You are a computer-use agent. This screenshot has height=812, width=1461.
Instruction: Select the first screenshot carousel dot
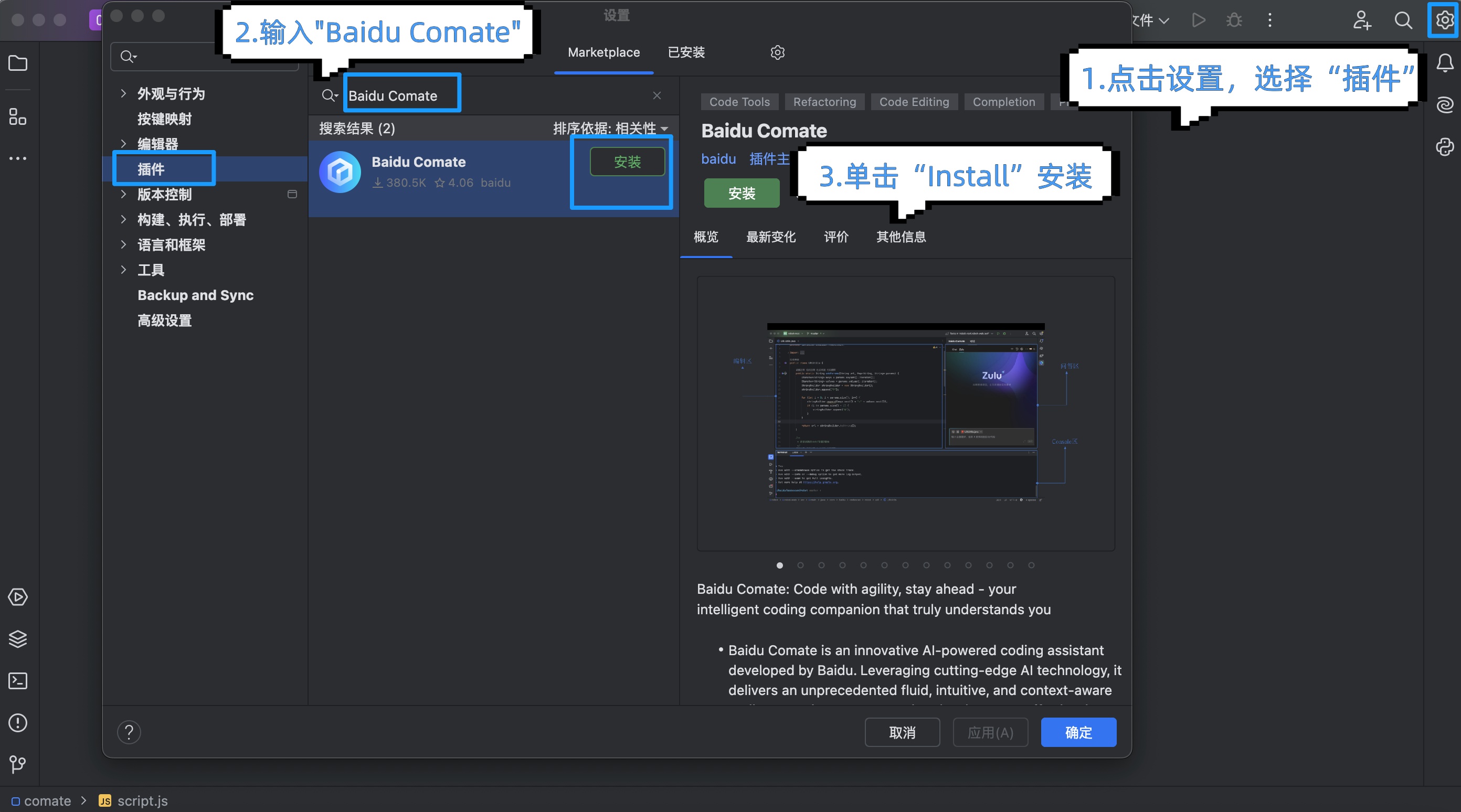click(x=779, y=565)
